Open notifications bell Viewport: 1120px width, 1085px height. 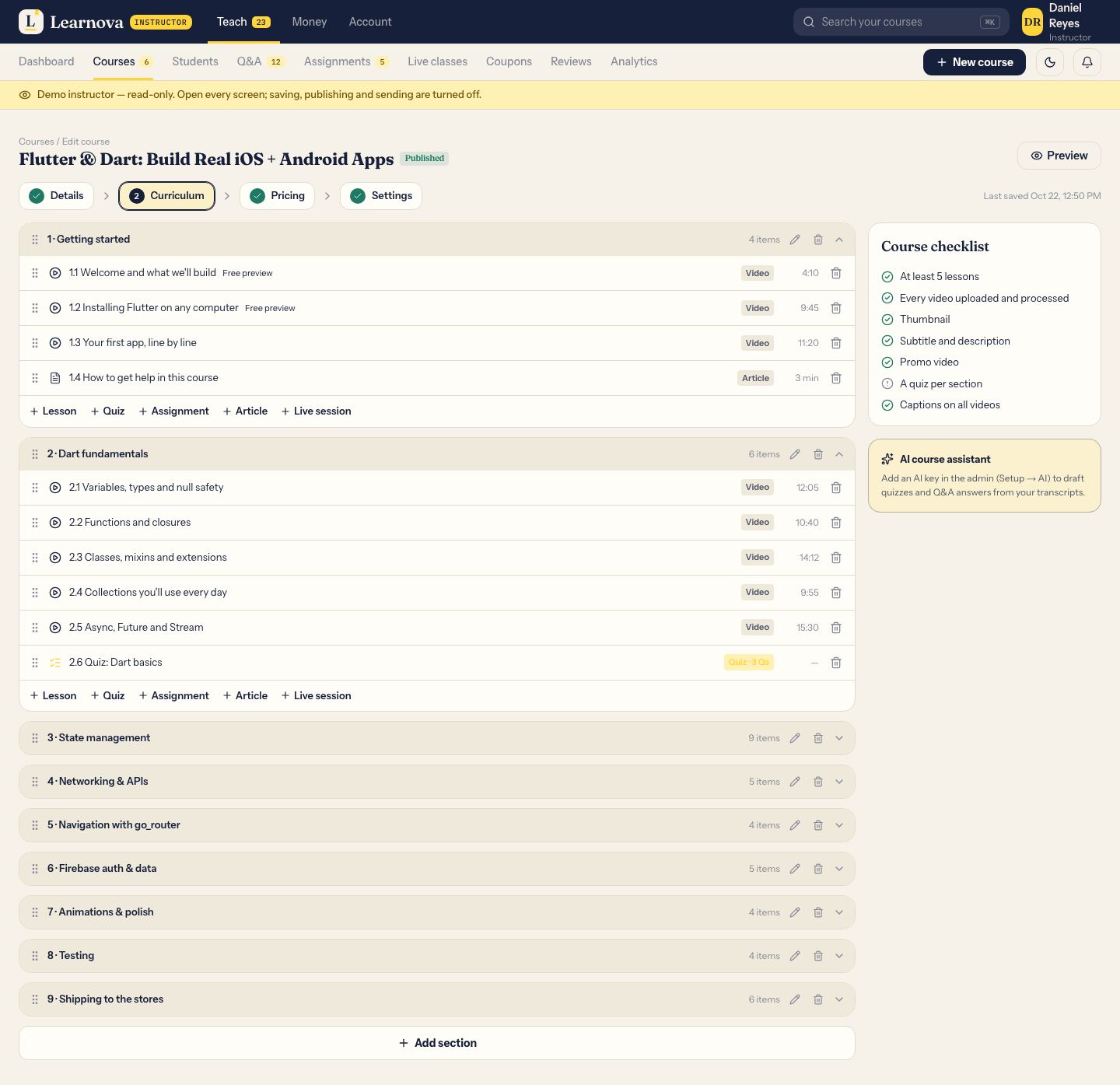tap(1087, 62)
